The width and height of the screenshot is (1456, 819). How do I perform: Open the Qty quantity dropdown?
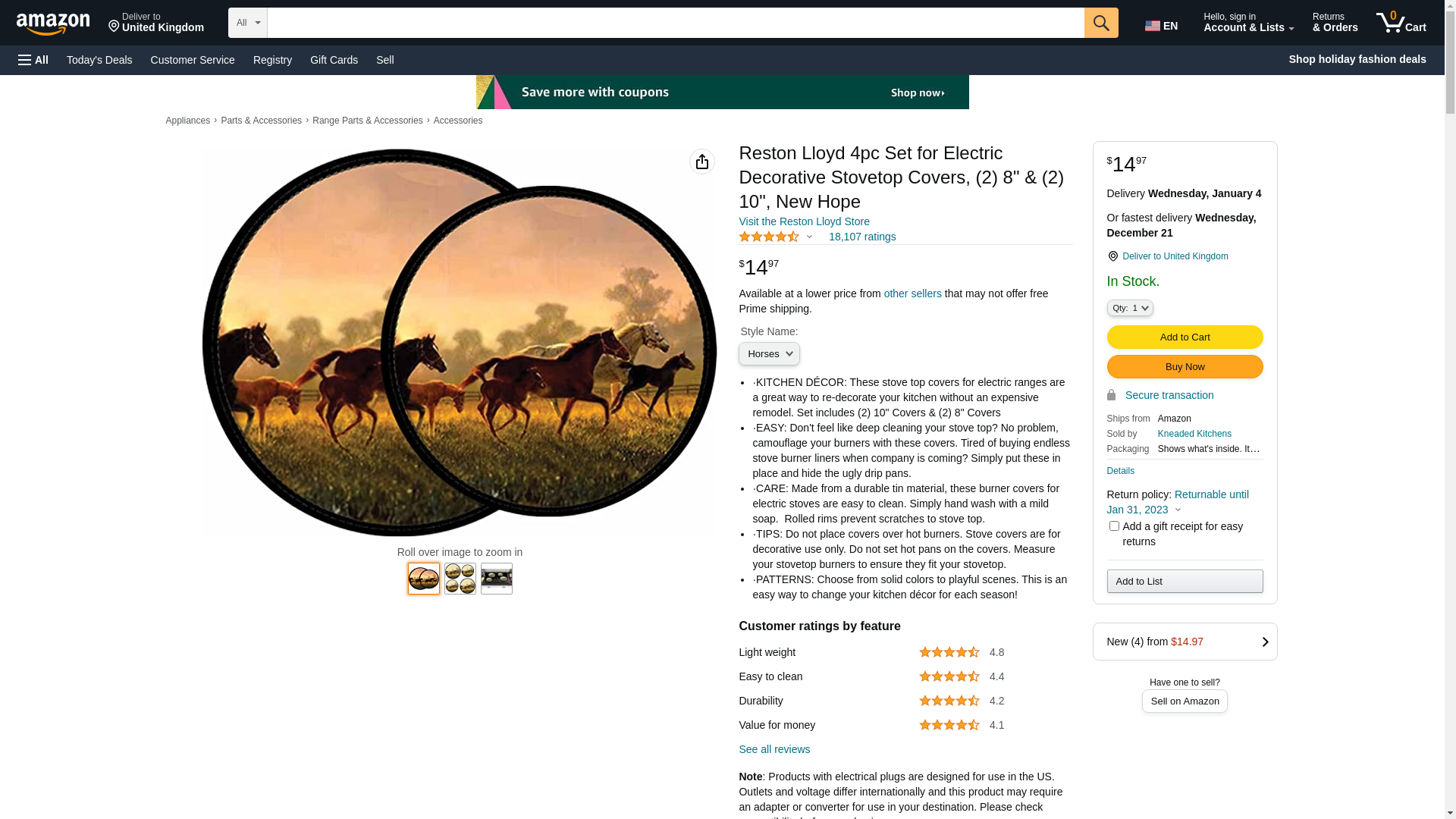tap(1130, 308)
